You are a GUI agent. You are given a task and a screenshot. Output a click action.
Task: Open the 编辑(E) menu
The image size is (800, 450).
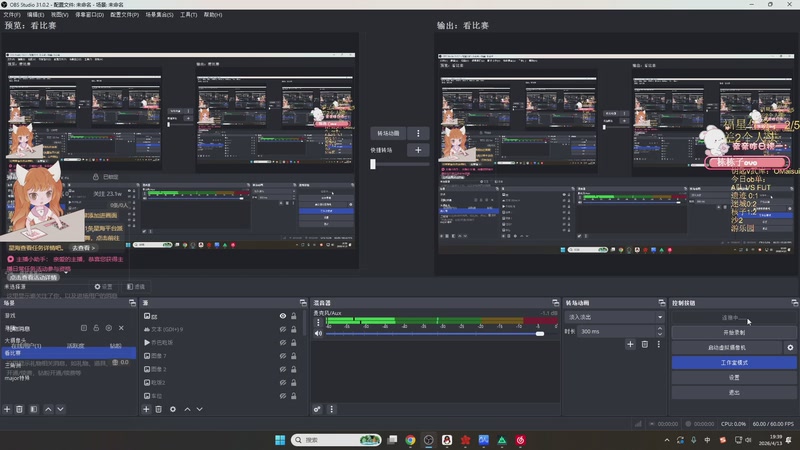click(x=35, y=15)
